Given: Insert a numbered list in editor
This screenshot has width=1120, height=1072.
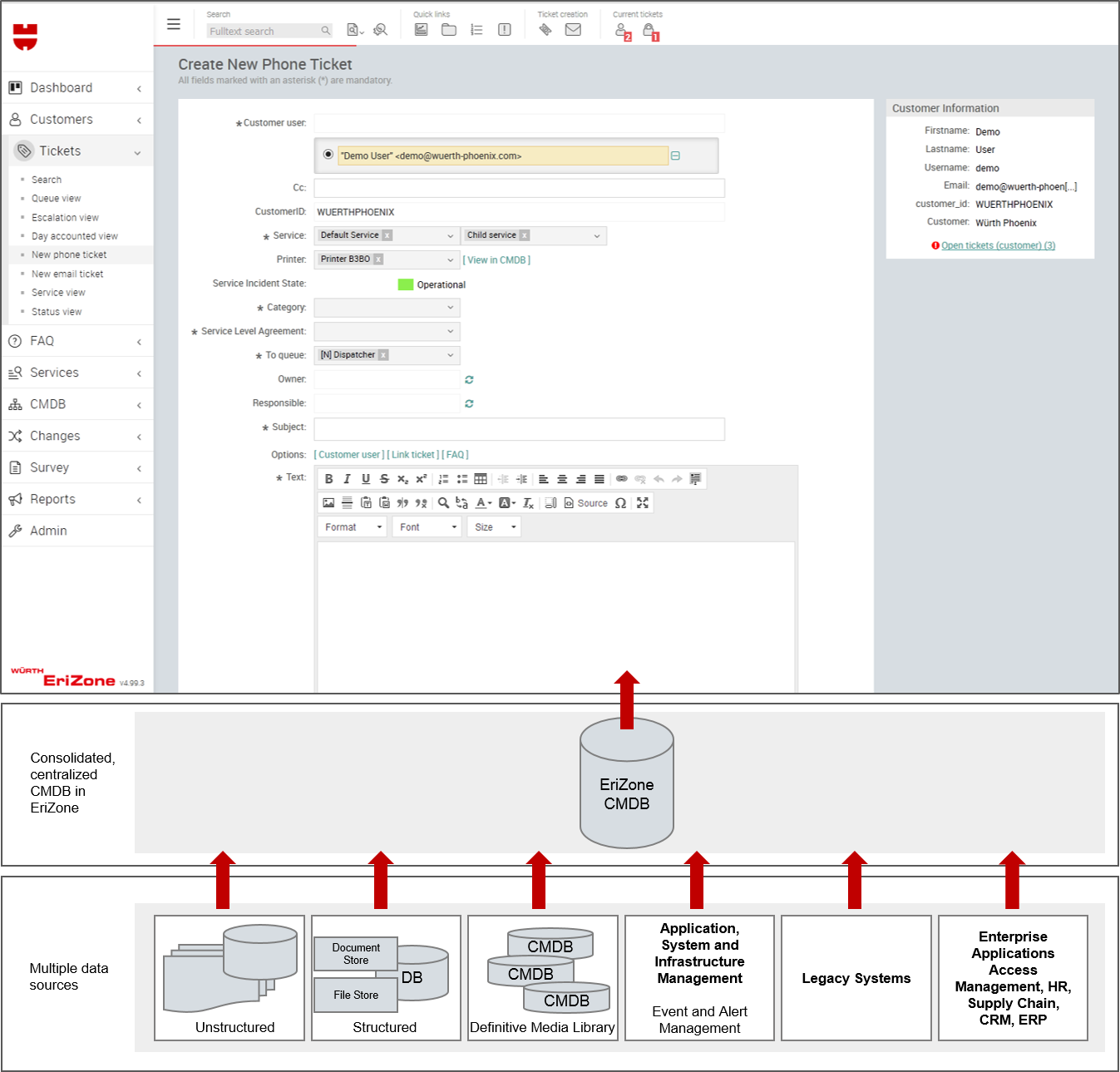Looking at the screenshot, I should point(443,479).
